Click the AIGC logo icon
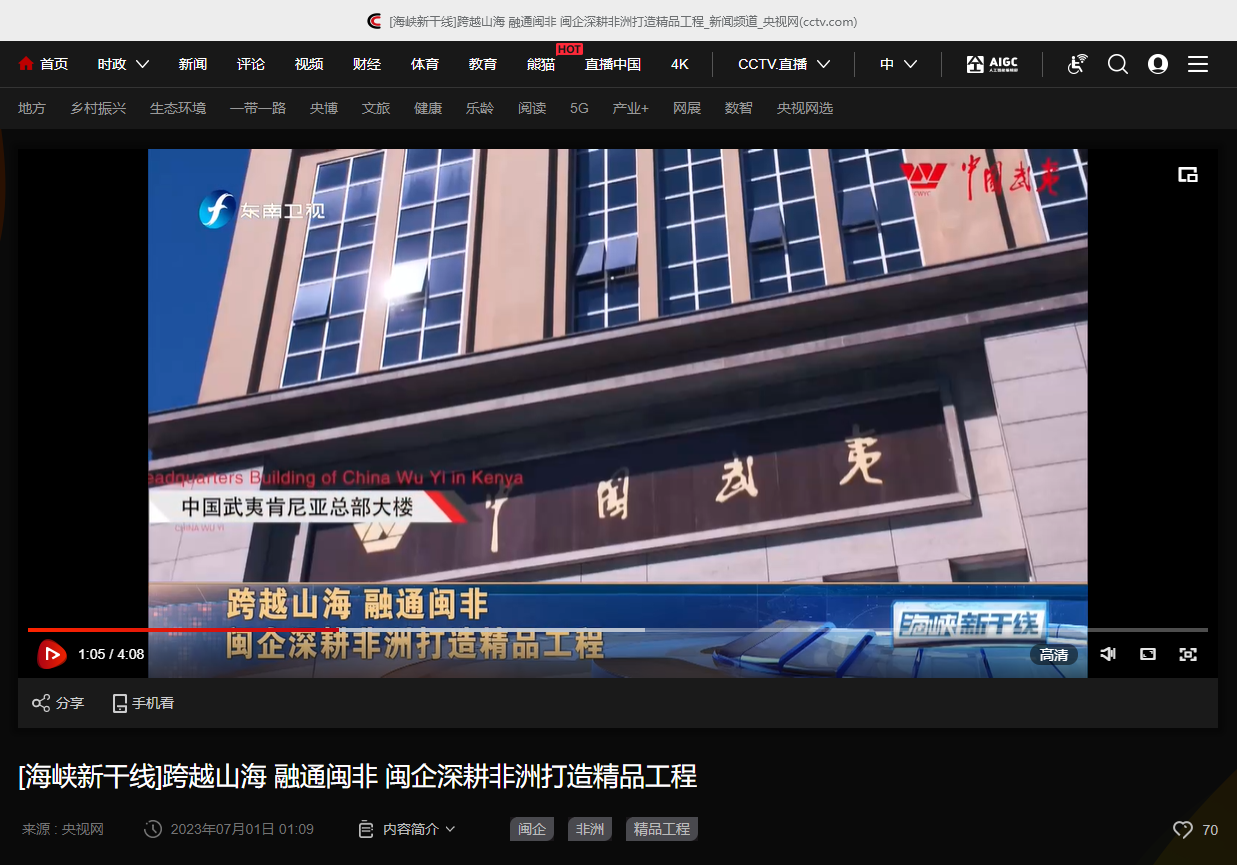The width and height of the screenshot is (1237, 865). 991,64
